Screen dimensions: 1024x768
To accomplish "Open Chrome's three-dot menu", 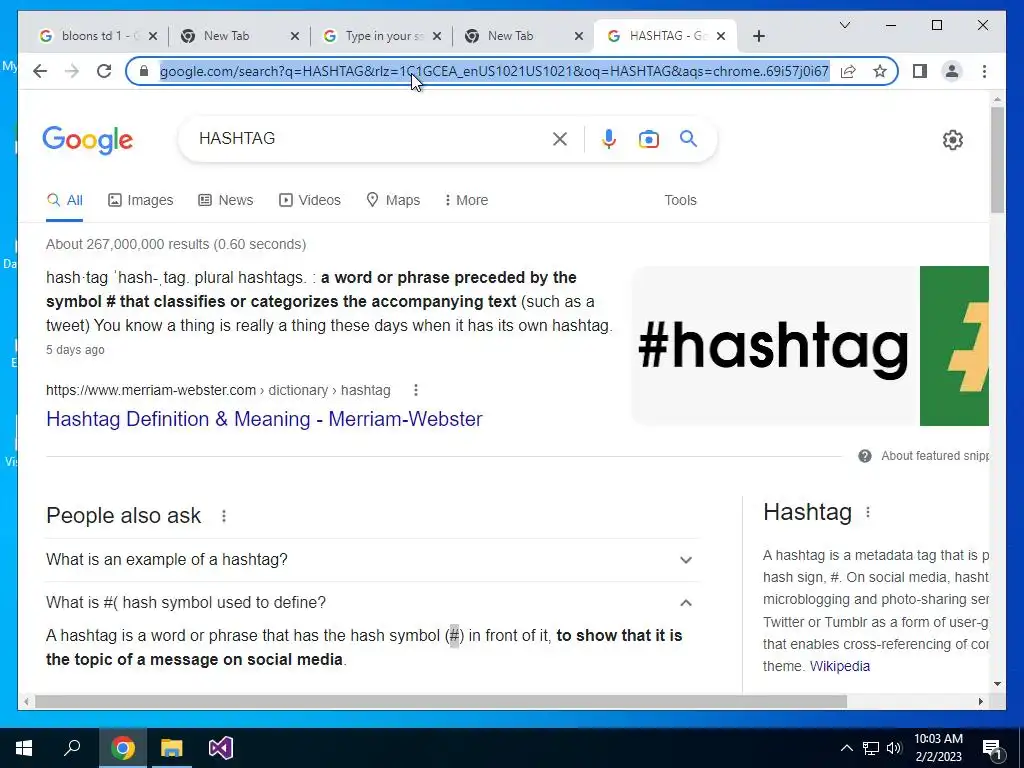I will click(x=984, y=71).
